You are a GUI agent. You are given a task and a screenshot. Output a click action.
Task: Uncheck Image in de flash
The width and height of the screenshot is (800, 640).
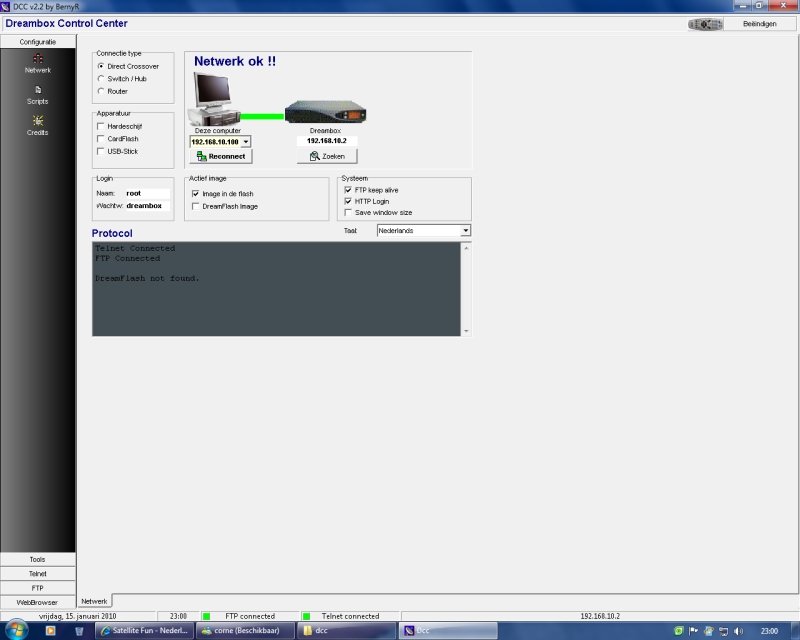[x=195, y=194]
